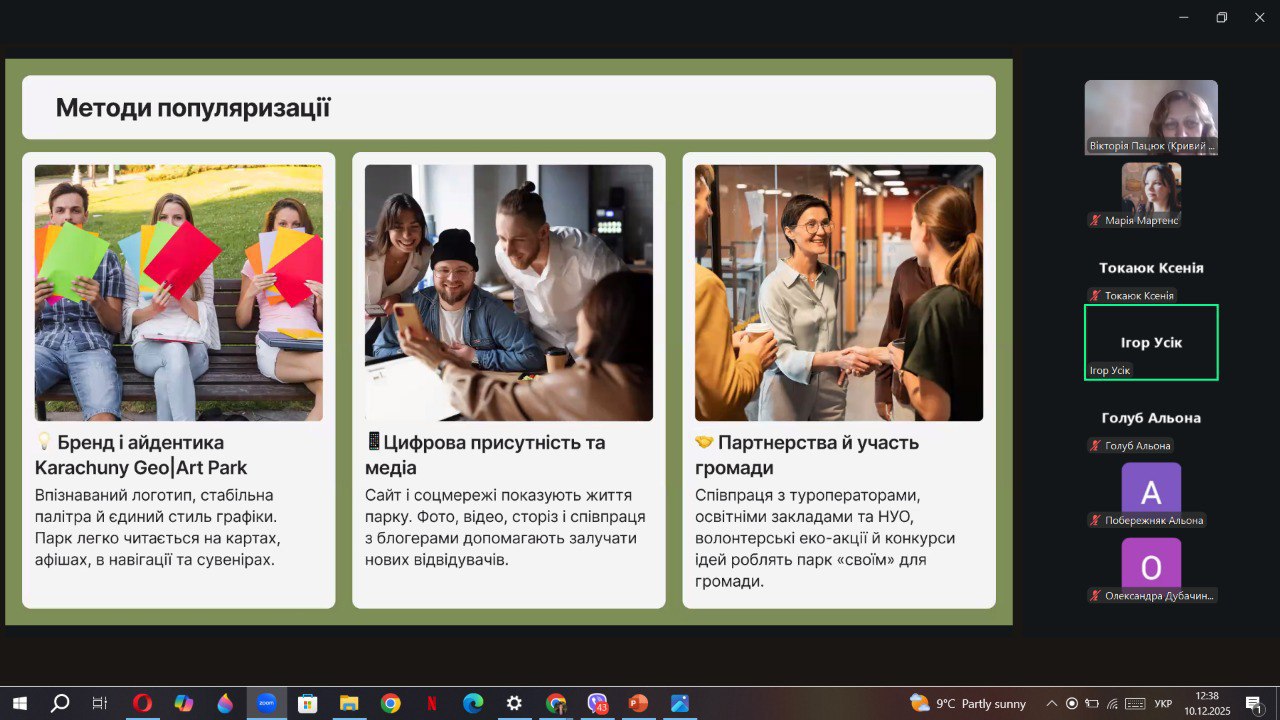Viewport: 1280px width, 720px height.
Task: Expand hidden system tray icons chevron
Action: 1051,703
